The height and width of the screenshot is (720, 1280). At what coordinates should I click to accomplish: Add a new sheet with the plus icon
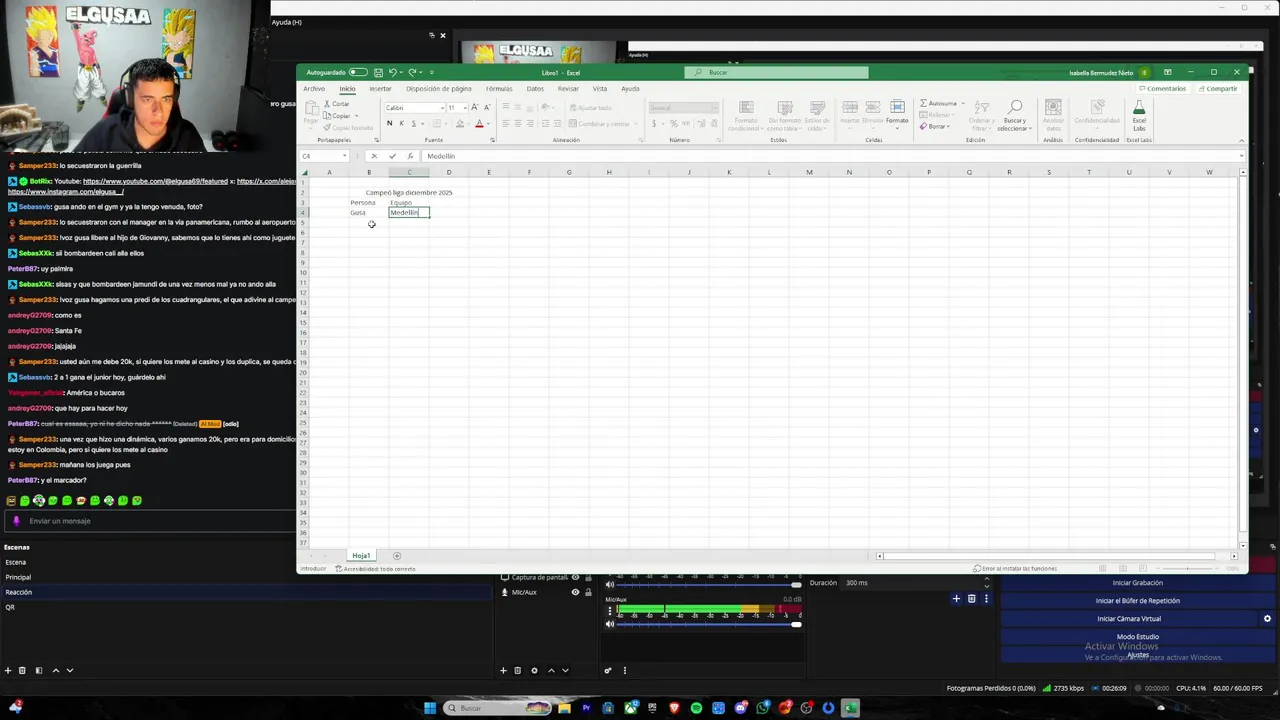[x=397, y=555]
